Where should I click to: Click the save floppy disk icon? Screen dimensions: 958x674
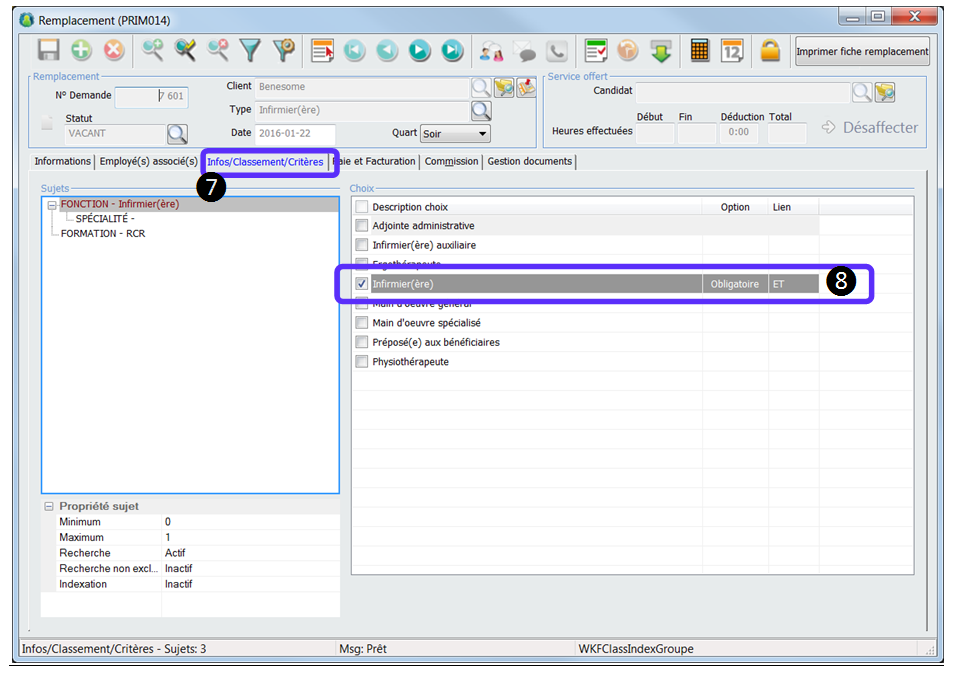(x=49, y=51)
